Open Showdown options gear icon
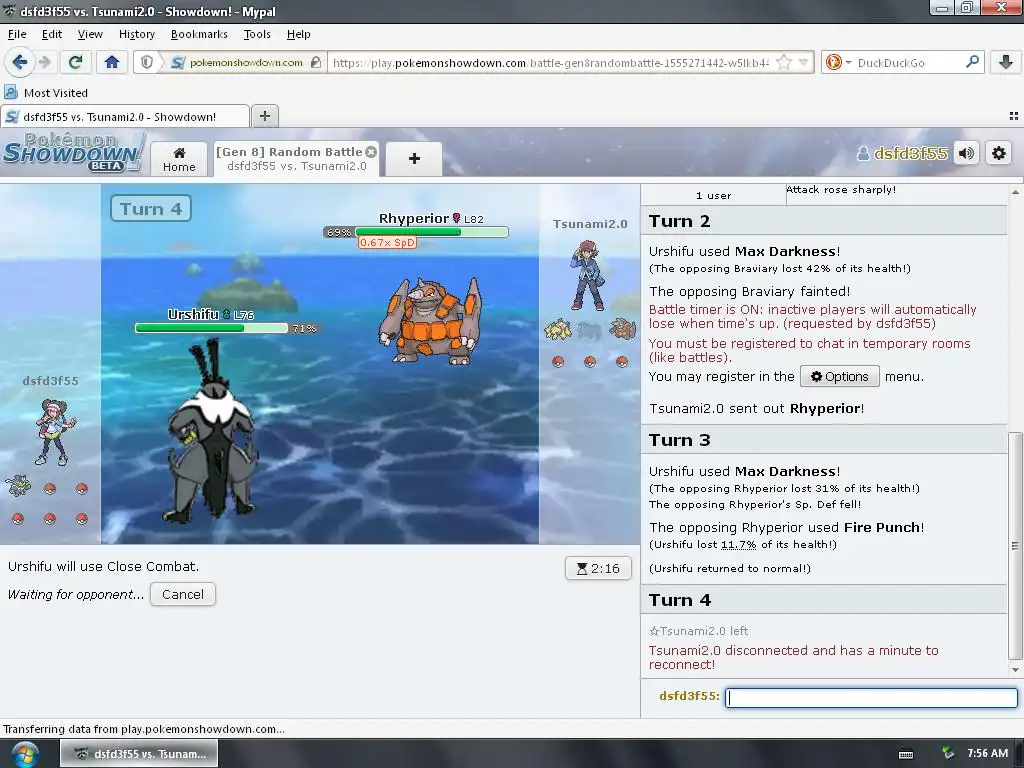This screenshot has height=768, width=1024. pos(999,153)
